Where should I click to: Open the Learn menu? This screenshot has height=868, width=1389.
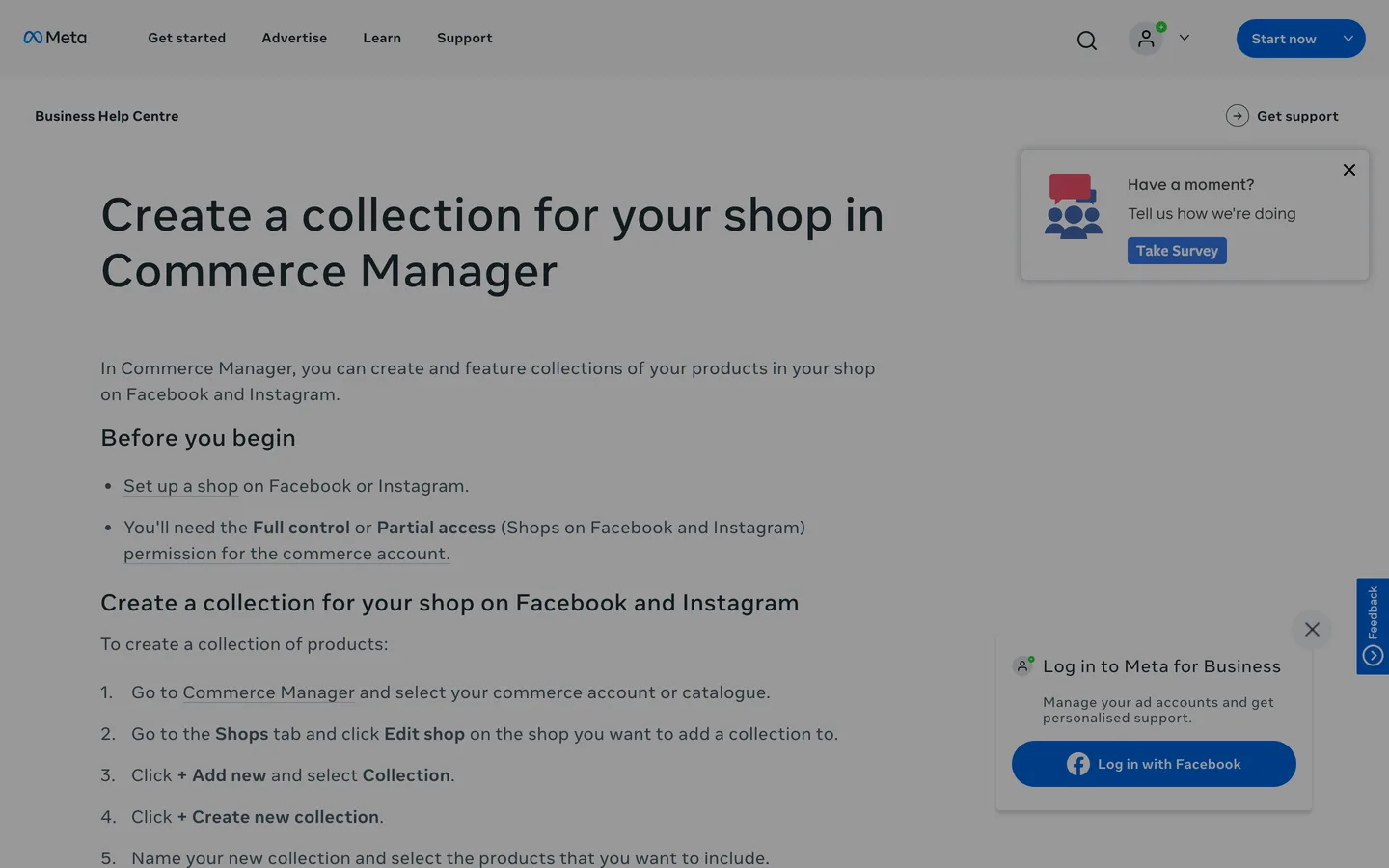382,38
